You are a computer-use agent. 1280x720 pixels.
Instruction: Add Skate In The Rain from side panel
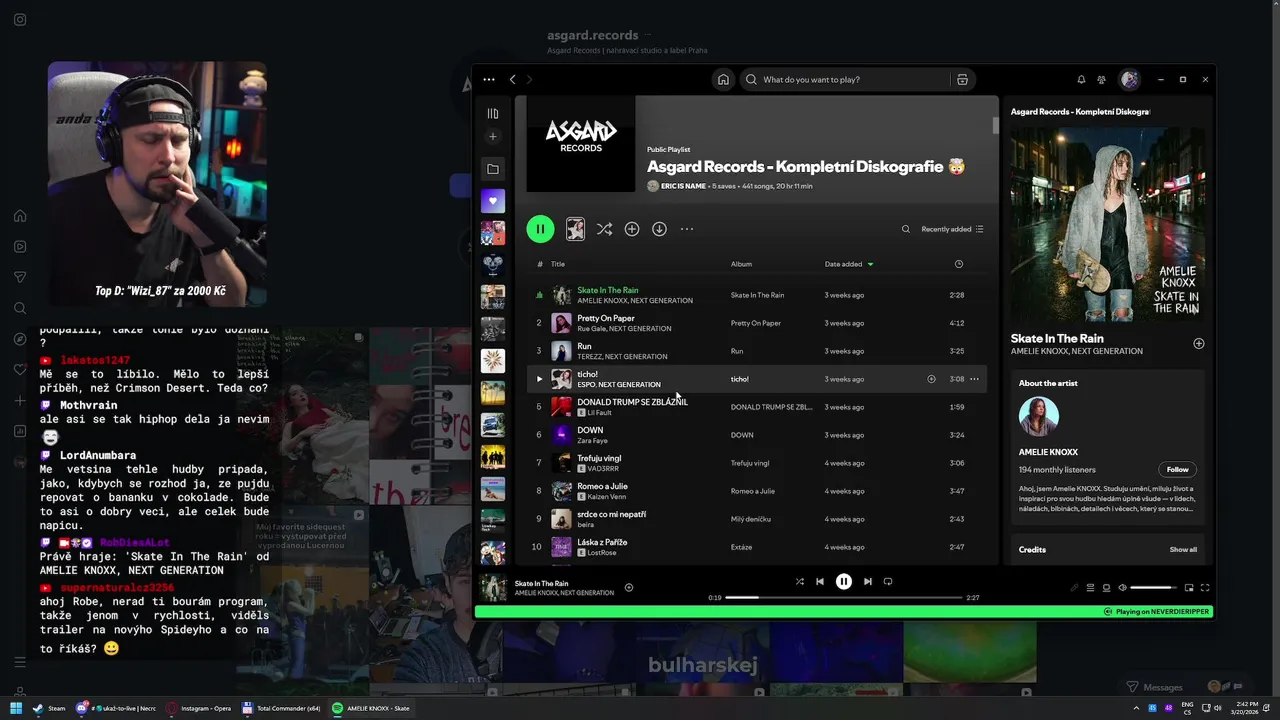click(1199, 343)
